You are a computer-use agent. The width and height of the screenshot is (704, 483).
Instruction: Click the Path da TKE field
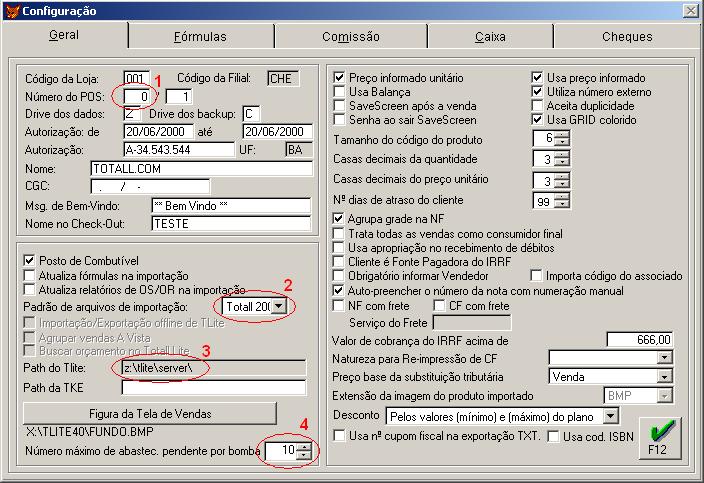coord(214,387)
